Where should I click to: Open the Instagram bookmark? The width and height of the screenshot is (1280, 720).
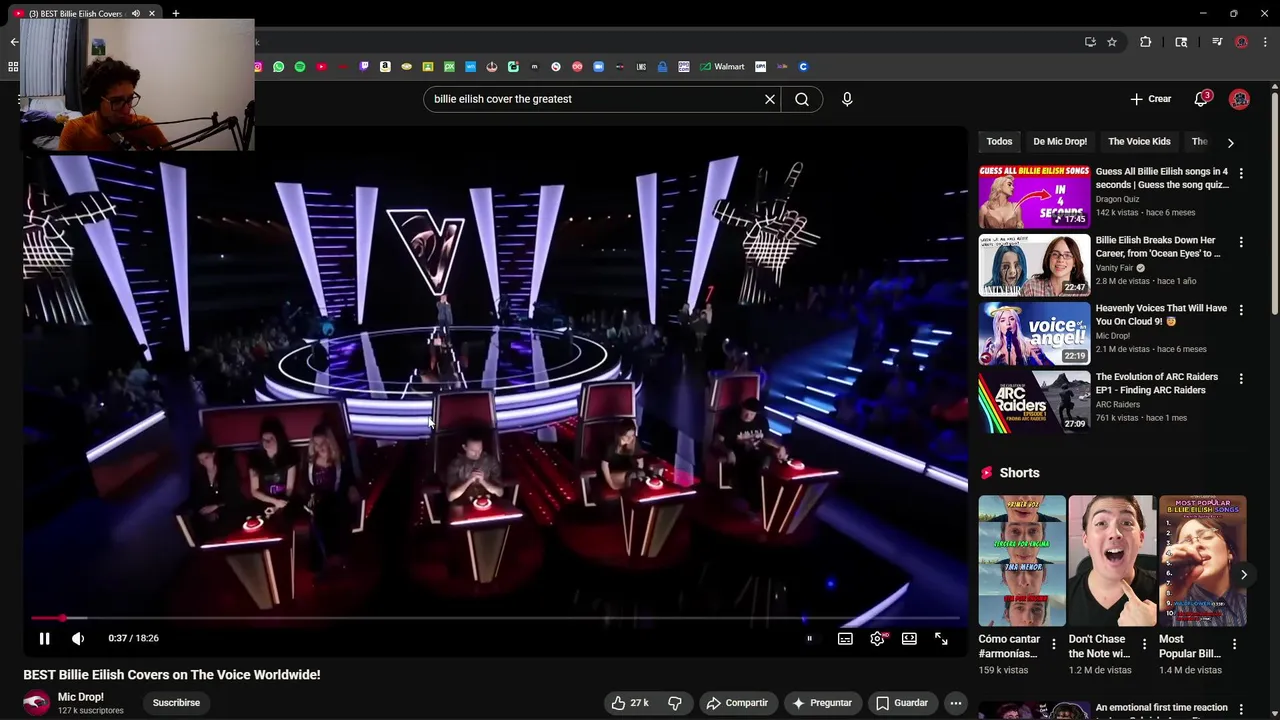(258, 67)
